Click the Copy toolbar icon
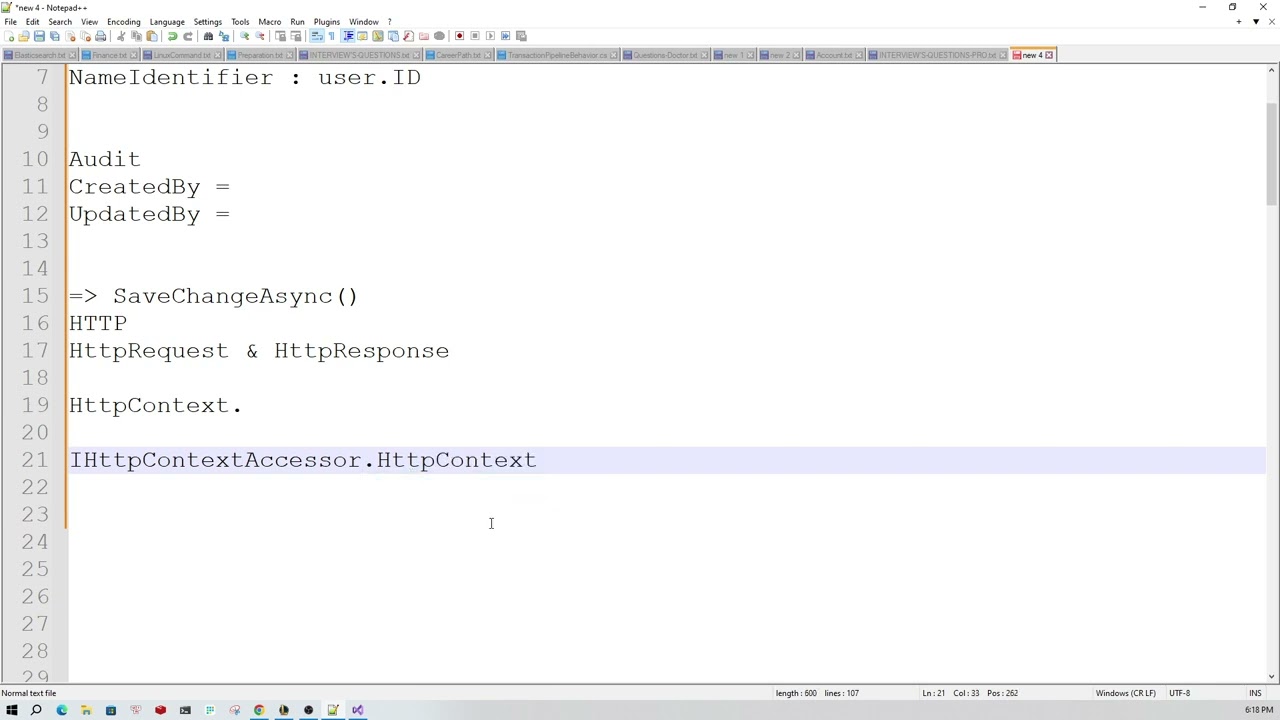Viewport: 1280px width, 720px height. (x=136, y=36)
